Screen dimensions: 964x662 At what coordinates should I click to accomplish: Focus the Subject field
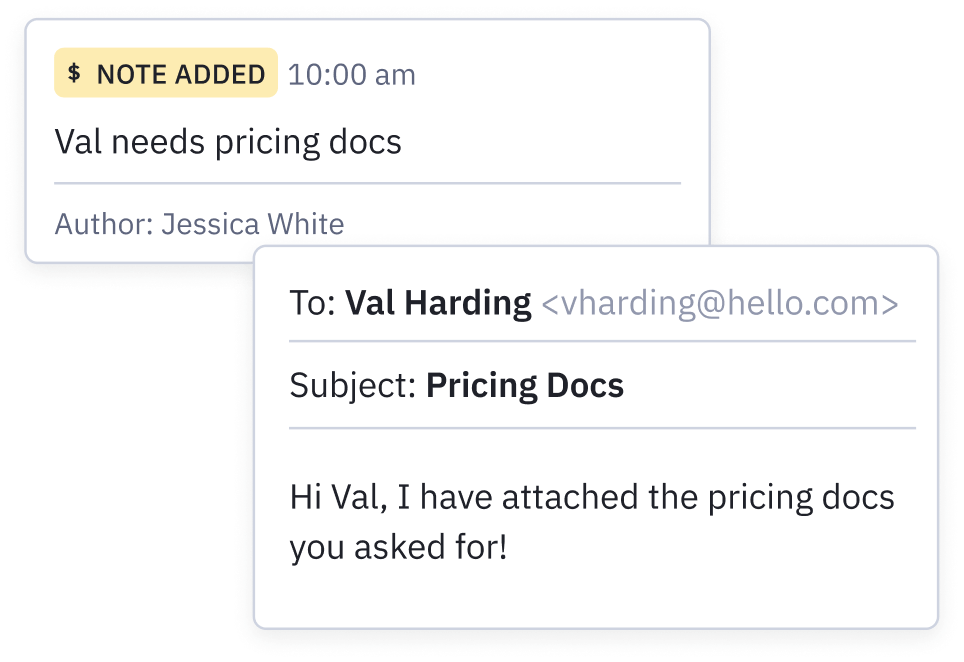[602, 385]
